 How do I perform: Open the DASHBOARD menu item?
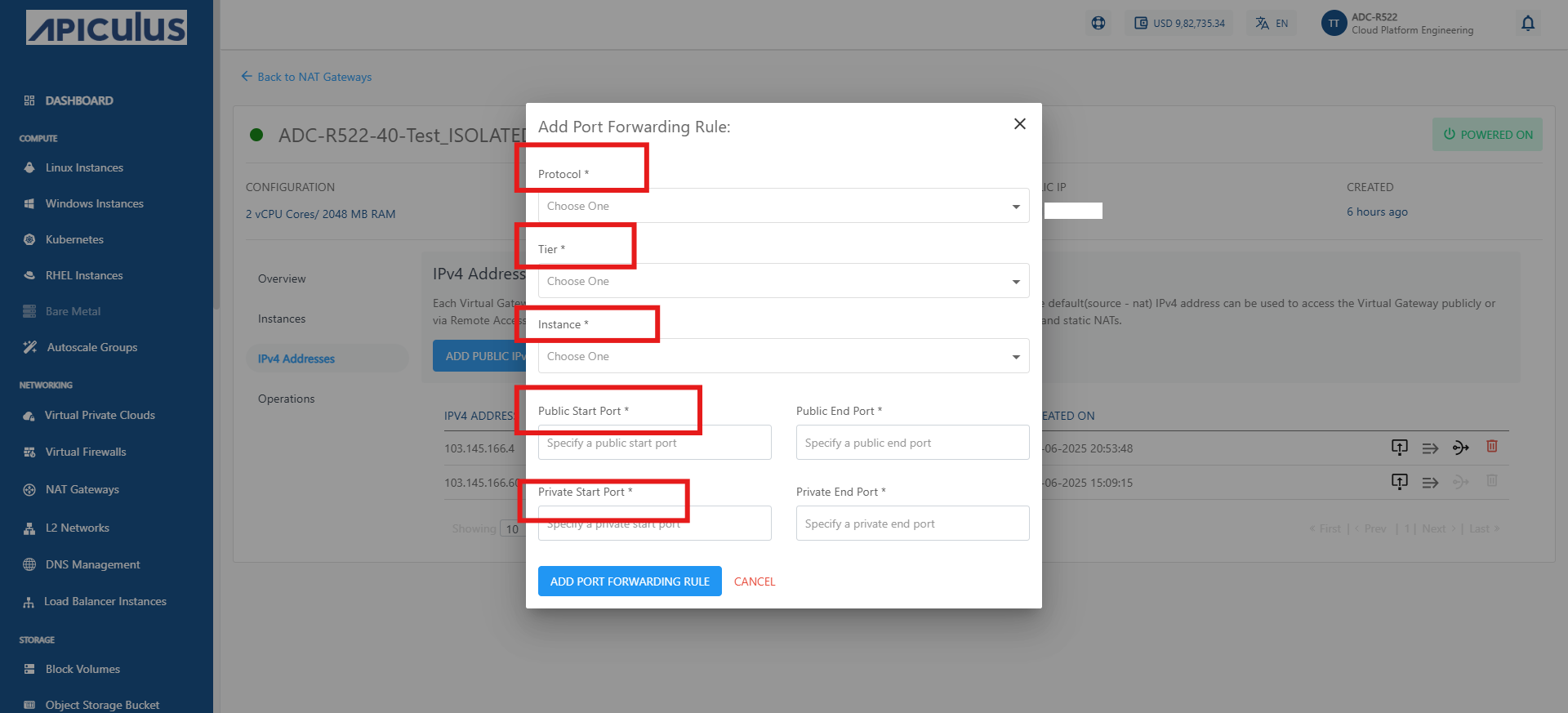(x=78, y=100)
